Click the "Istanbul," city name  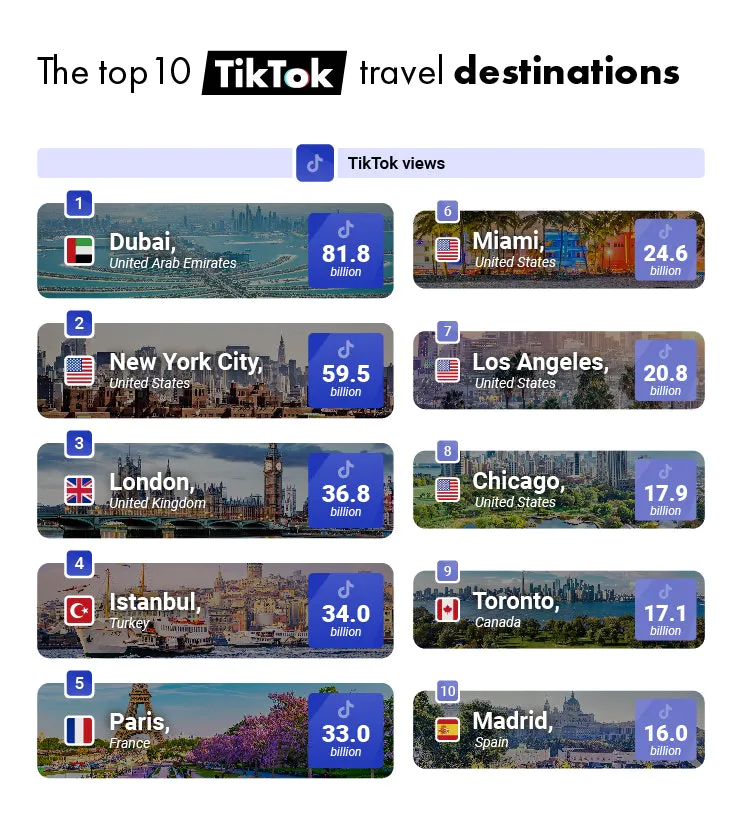tap(155, 602)
